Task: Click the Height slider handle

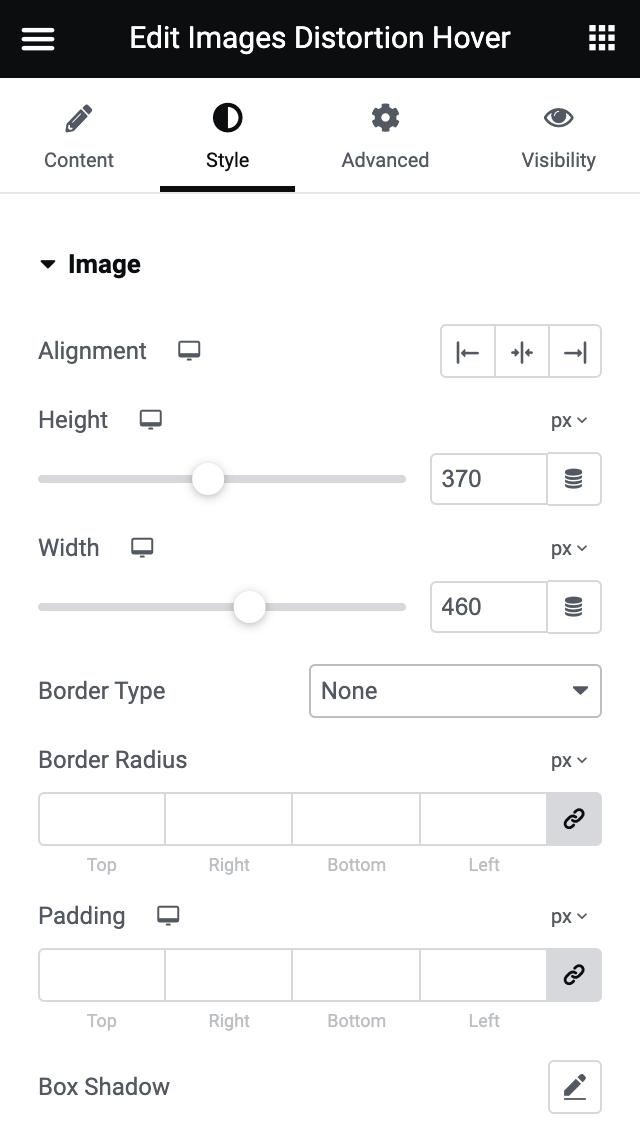Action: (x=208, y=479)
